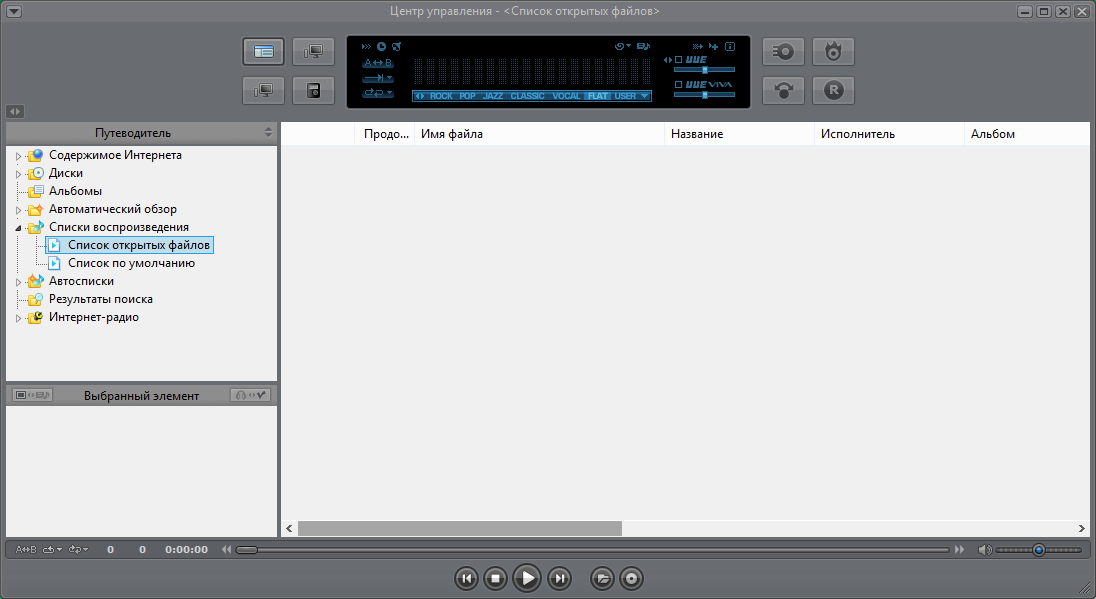The height and width of the screenshot is (599, 1096).
Task: Select the POP equalizer preset
Action: click(x=468, y=96)
